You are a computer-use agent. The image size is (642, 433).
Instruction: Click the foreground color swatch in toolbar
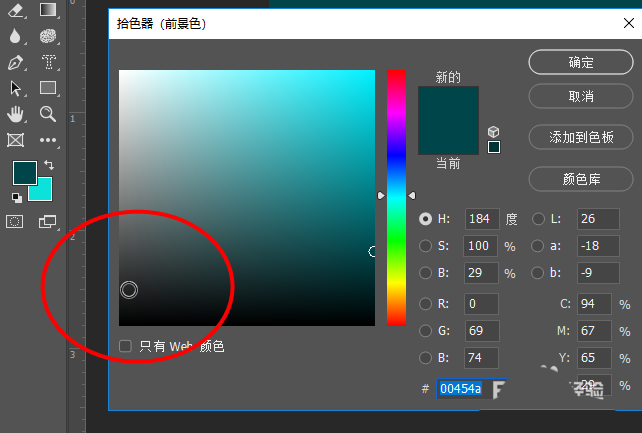pyautogui.click(x=25, y=172)
